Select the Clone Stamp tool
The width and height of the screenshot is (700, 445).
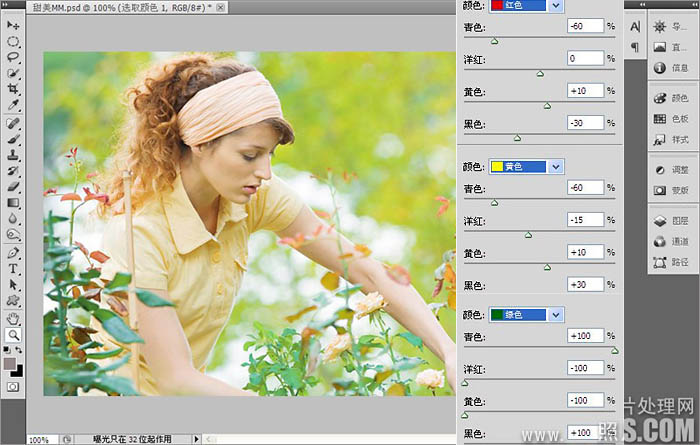tap(13, 155)
